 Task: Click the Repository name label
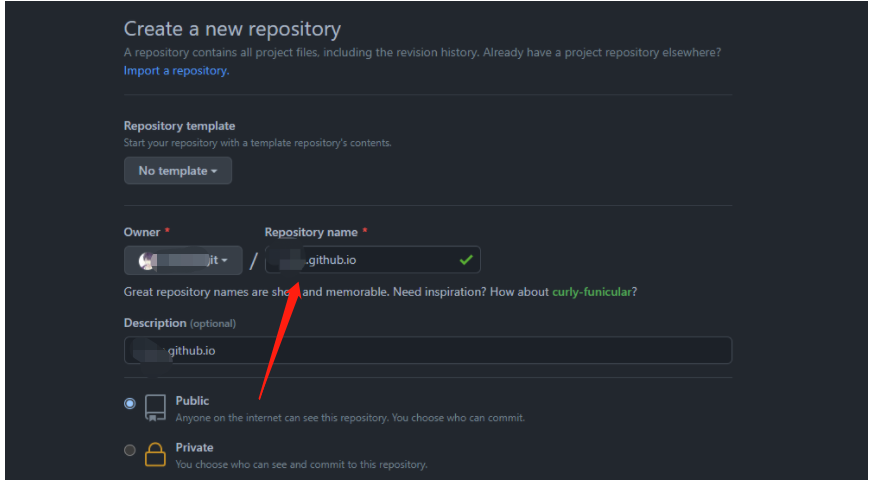tap(311, 232)
